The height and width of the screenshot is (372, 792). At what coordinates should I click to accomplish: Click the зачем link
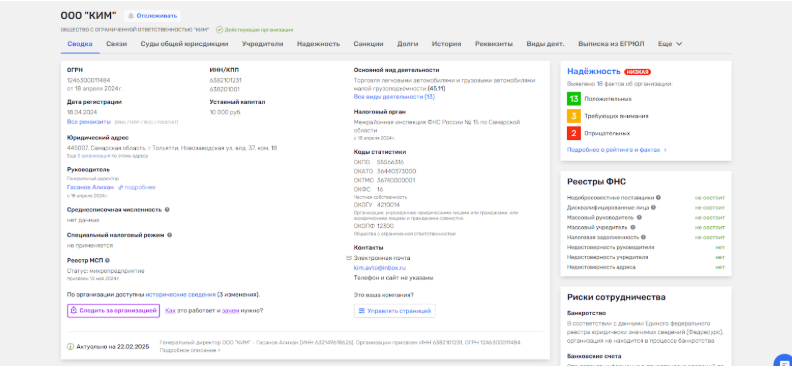(x=230, y=310)
